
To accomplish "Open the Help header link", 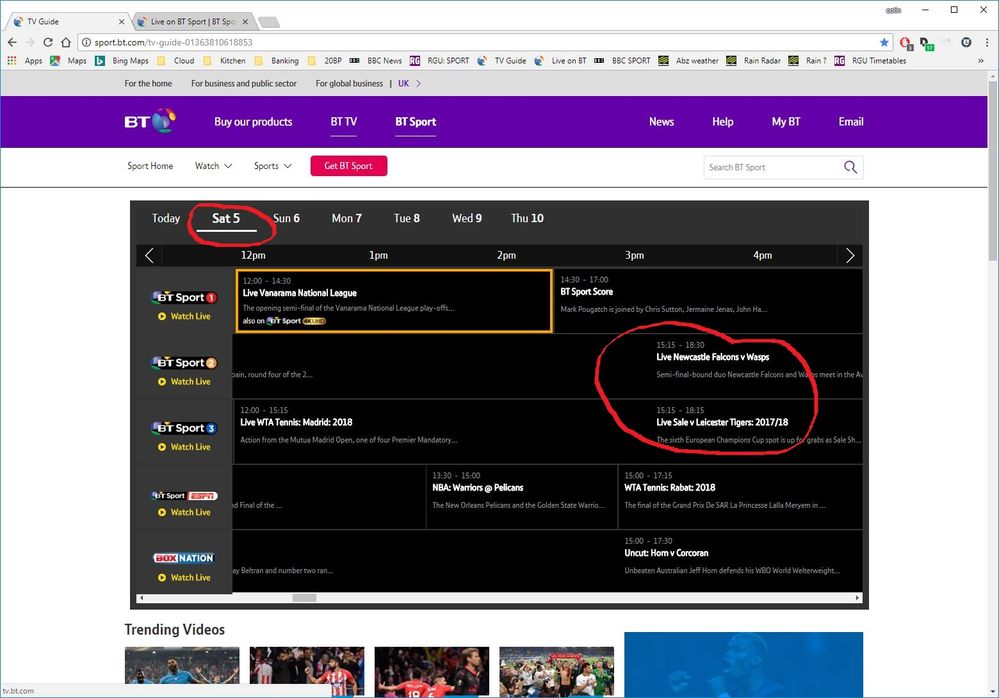I will click(x=722, y=122).
